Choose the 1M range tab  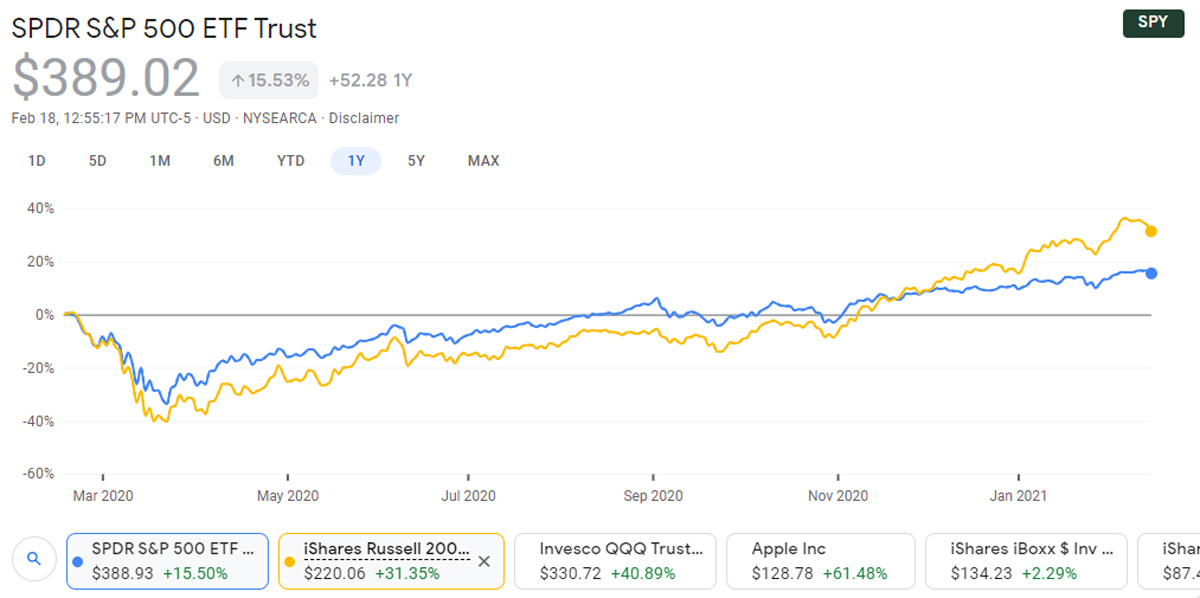[160, 161]
